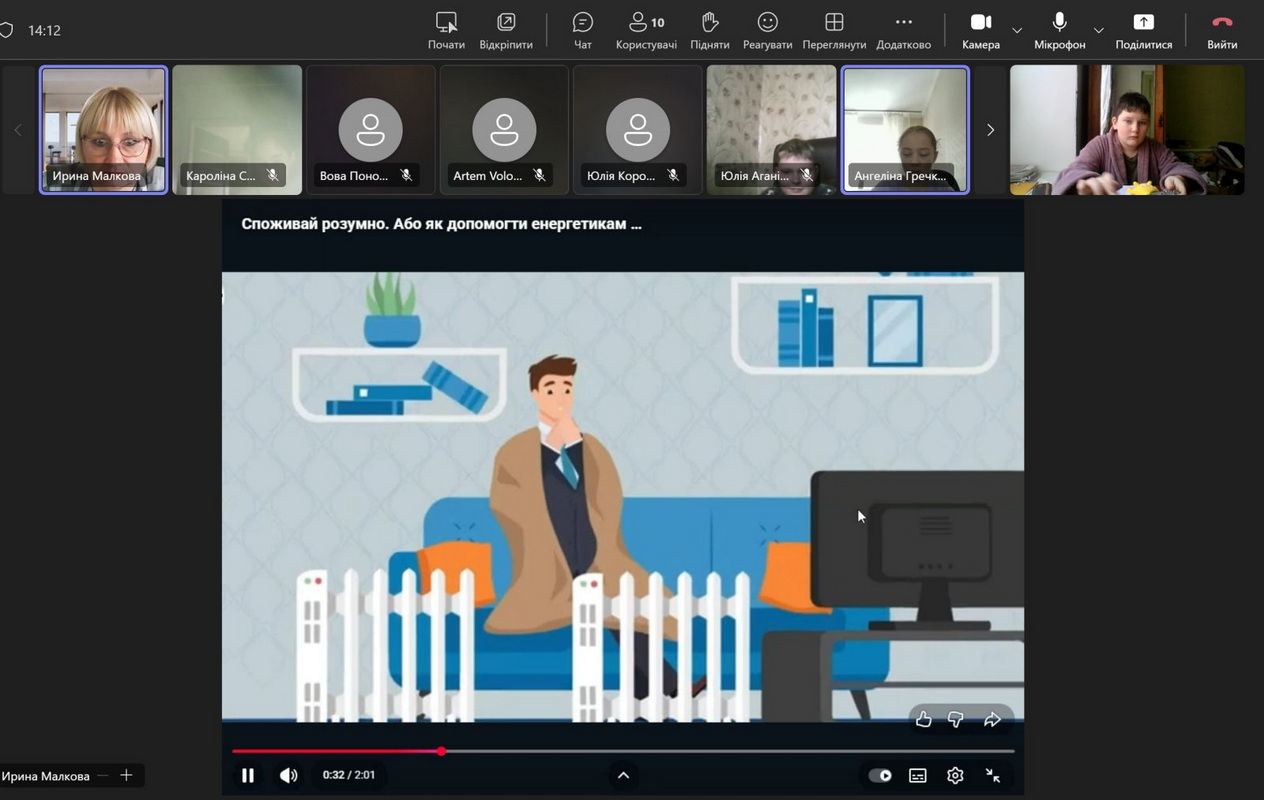This screenshot has height=800, width=1264.
Task: Toggle the autoplay switch in the player
Action: click(x=880, y=775)
